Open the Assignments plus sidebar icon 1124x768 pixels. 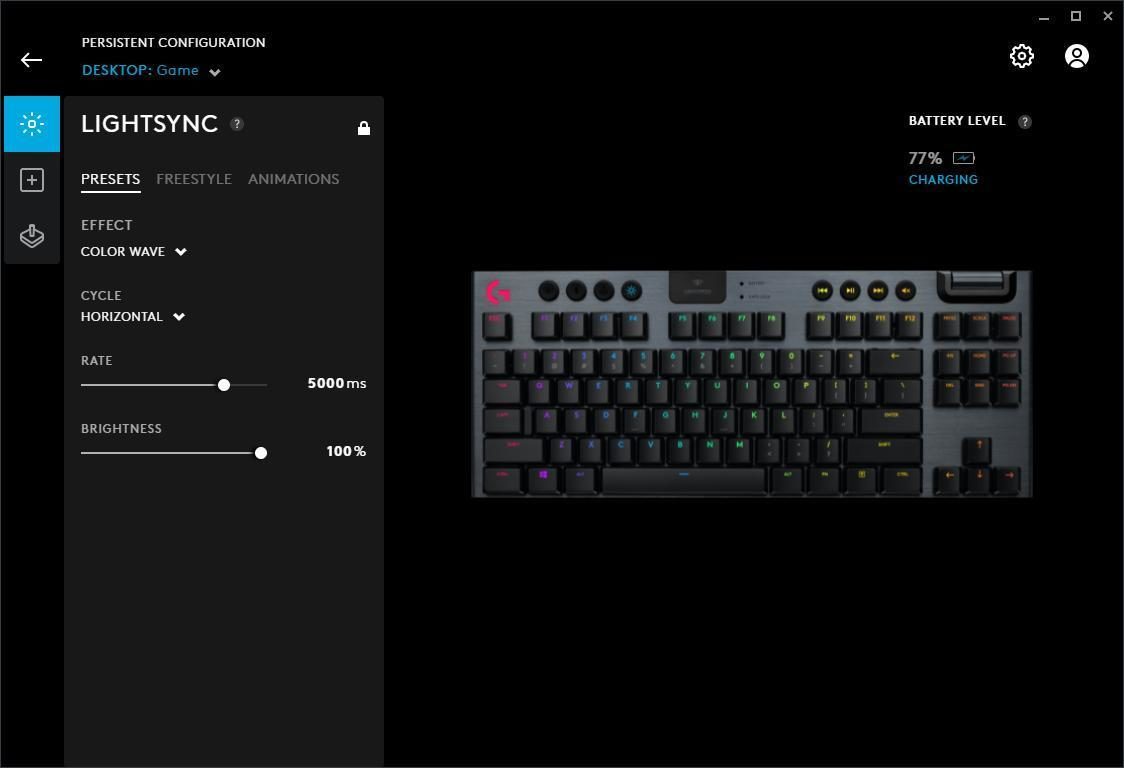click(32, 180)
